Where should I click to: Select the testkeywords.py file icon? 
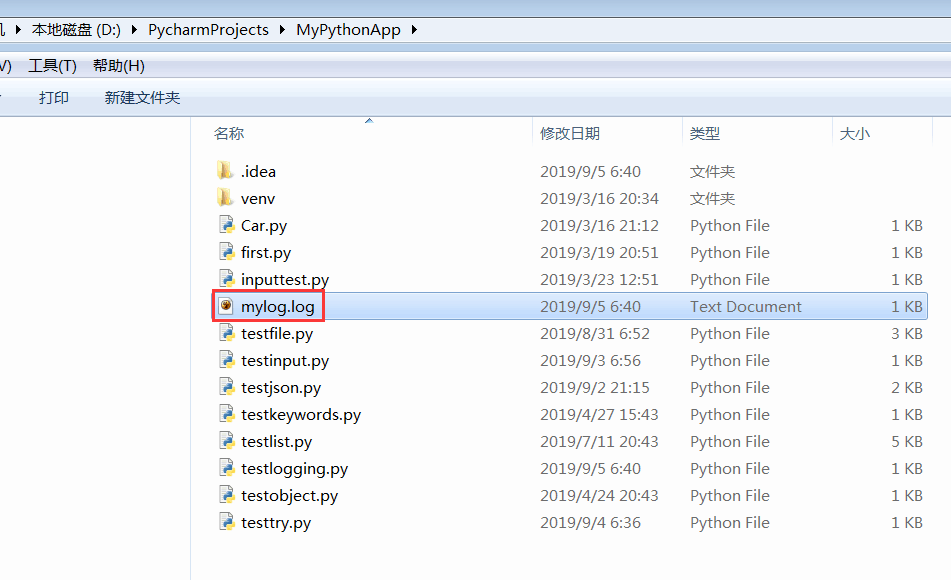click(x=228, y=414)
